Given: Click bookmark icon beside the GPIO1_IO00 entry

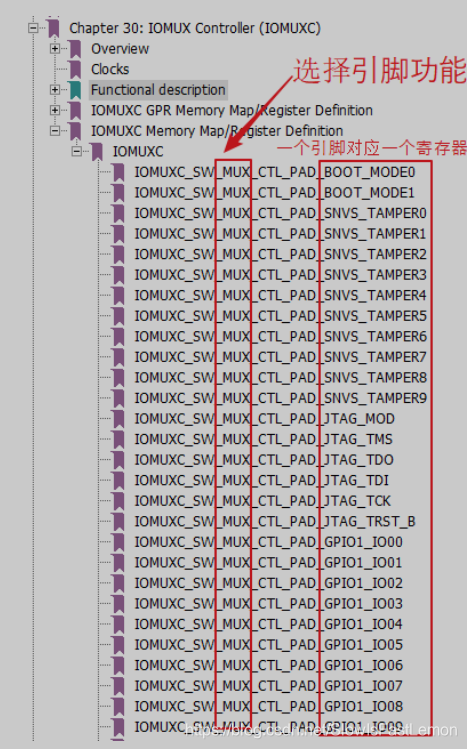Looking at the screenshot, I should pyautogui.click(x=118, y=542).
